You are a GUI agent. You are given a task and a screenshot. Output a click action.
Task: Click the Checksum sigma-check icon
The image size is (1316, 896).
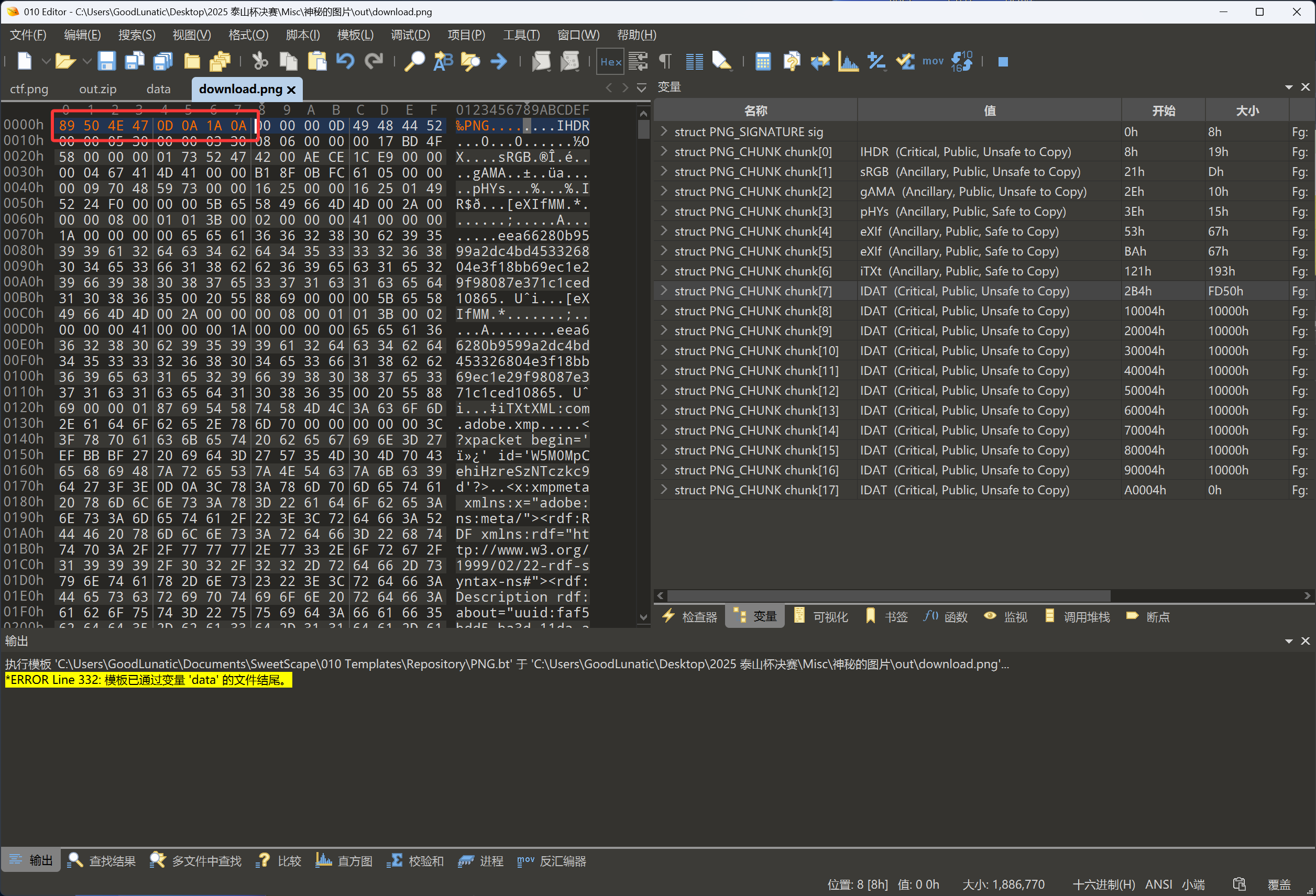tap(905, 61)
